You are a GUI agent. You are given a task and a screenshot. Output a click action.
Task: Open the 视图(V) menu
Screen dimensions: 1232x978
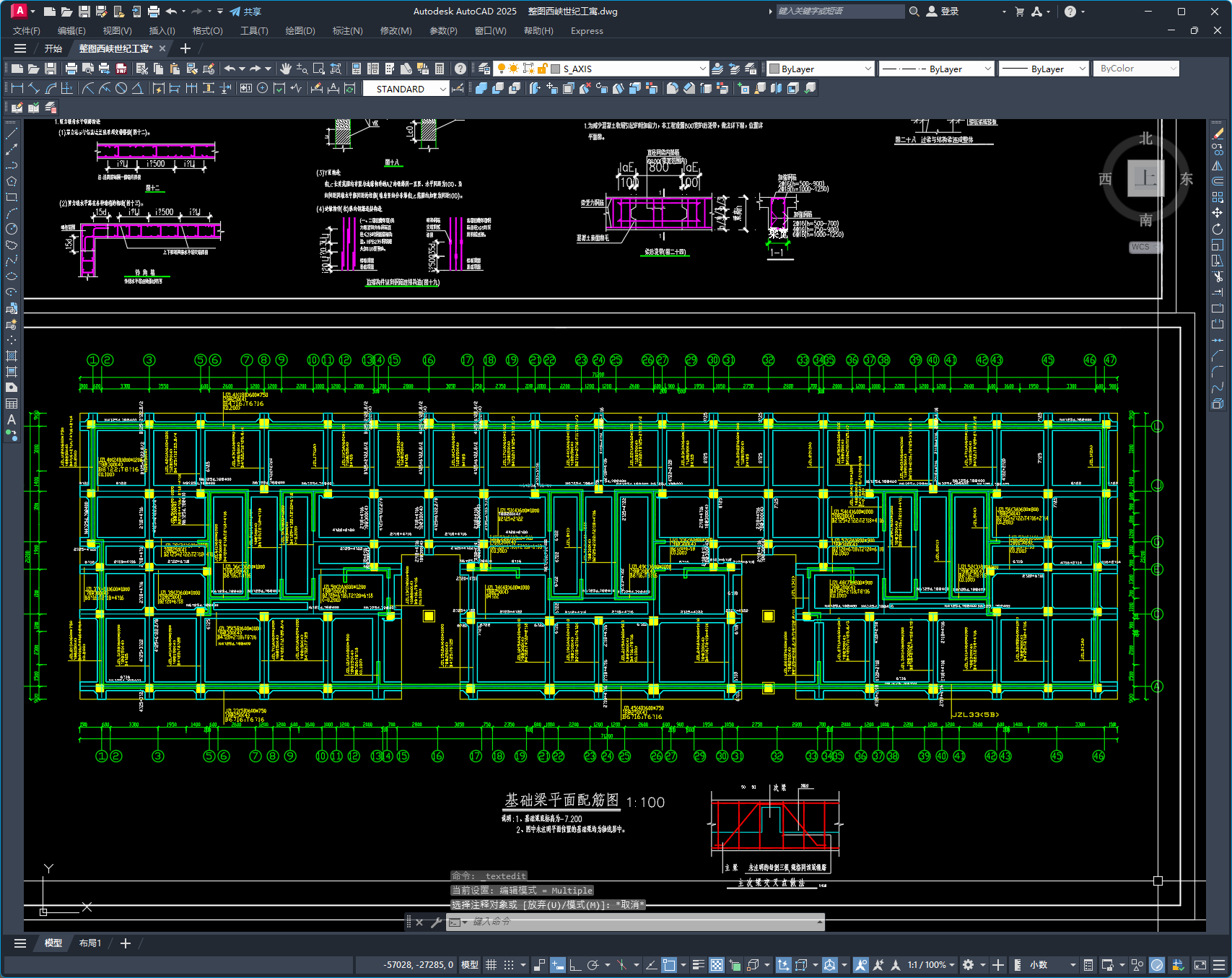pyautogui.click(x=117, y=31)
